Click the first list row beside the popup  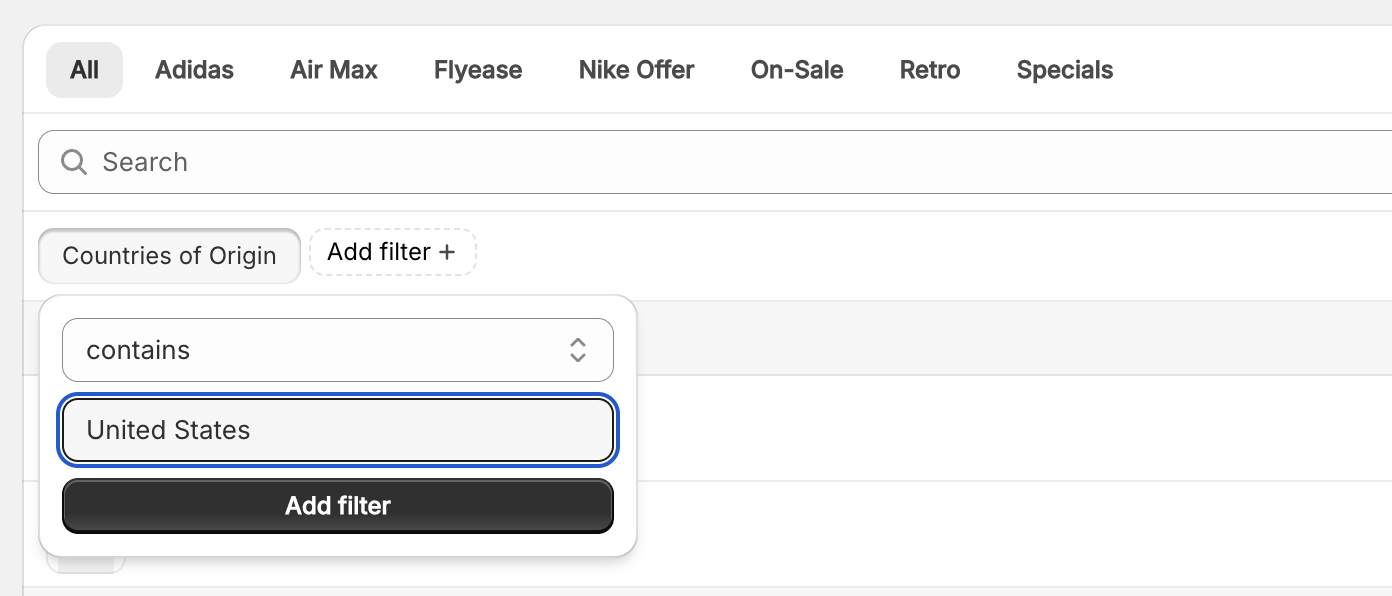(x=1000, y=428)
